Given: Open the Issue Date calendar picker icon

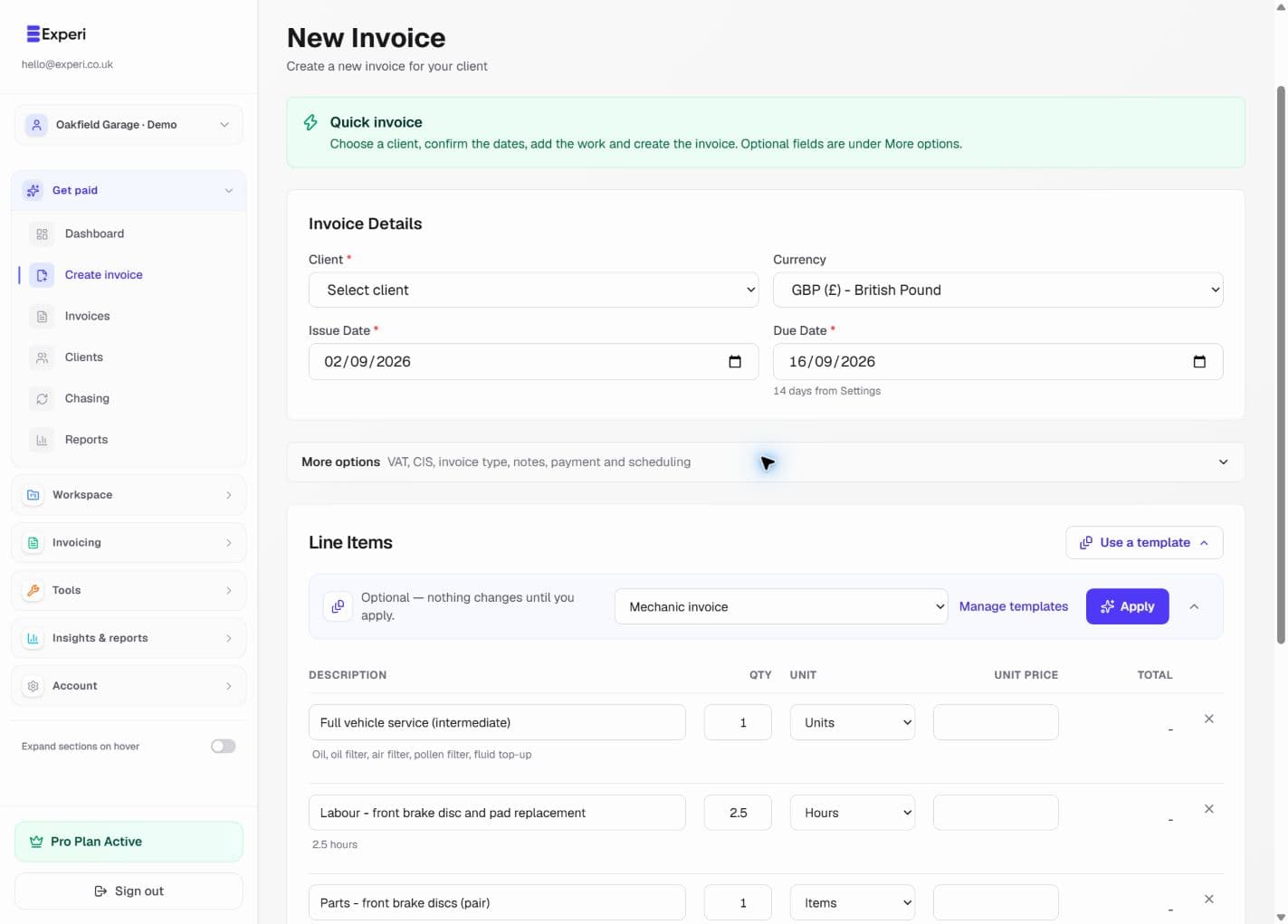Looking at the screenshot, I should point(735,362).
